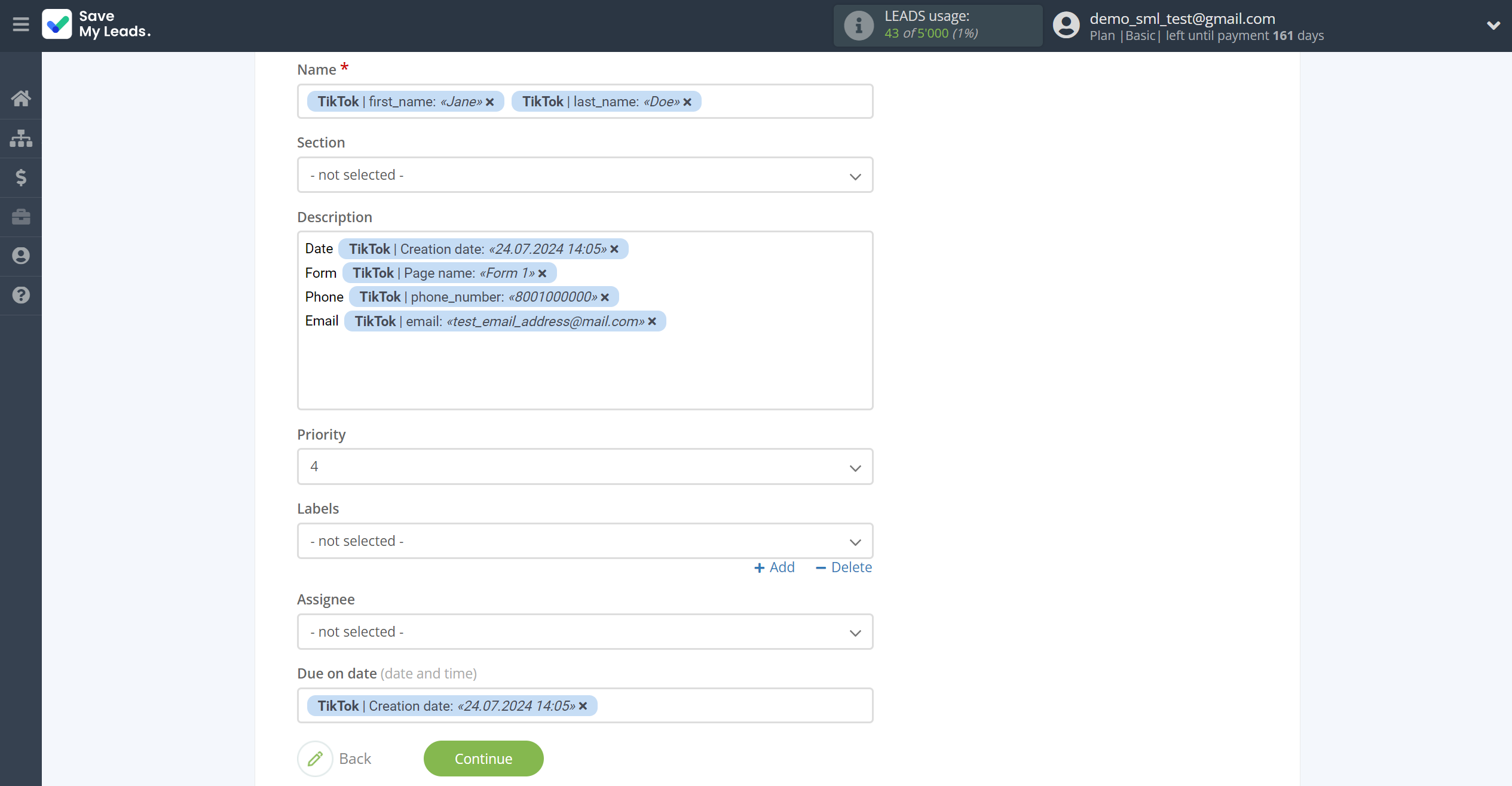Click the Plan Basic payment days text
Image resolution: width=1512 pixels, height=786 pixels.
(1207, 36)
